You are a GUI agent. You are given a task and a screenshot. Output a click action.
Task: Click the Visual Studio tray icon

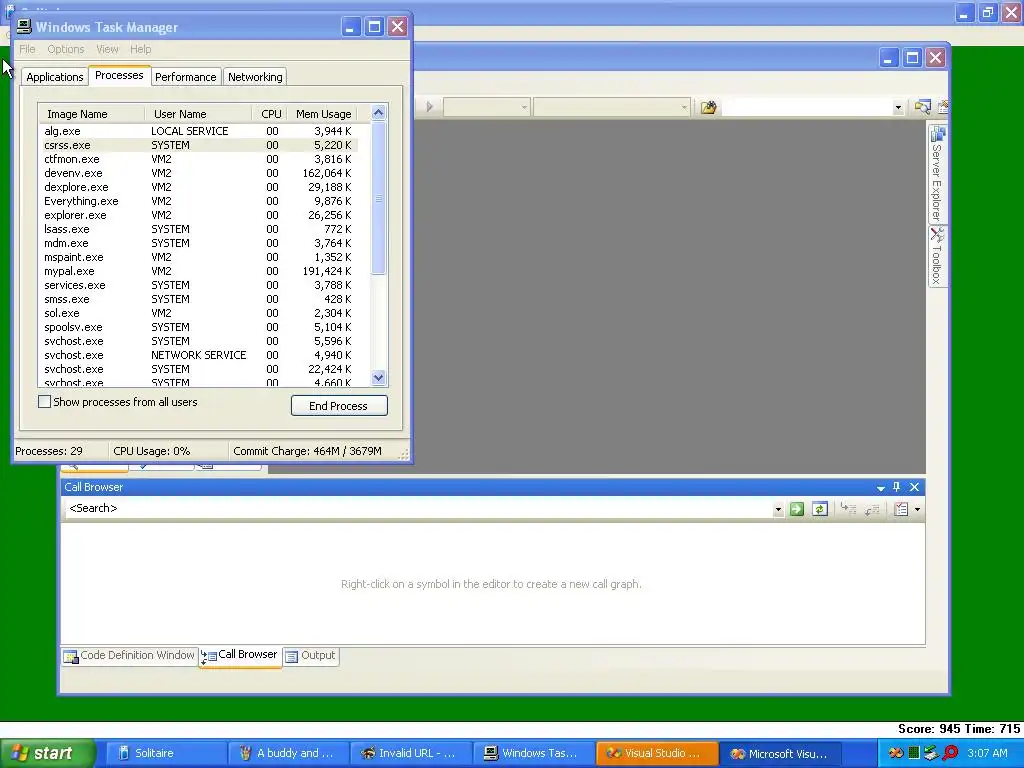point(896,753)
